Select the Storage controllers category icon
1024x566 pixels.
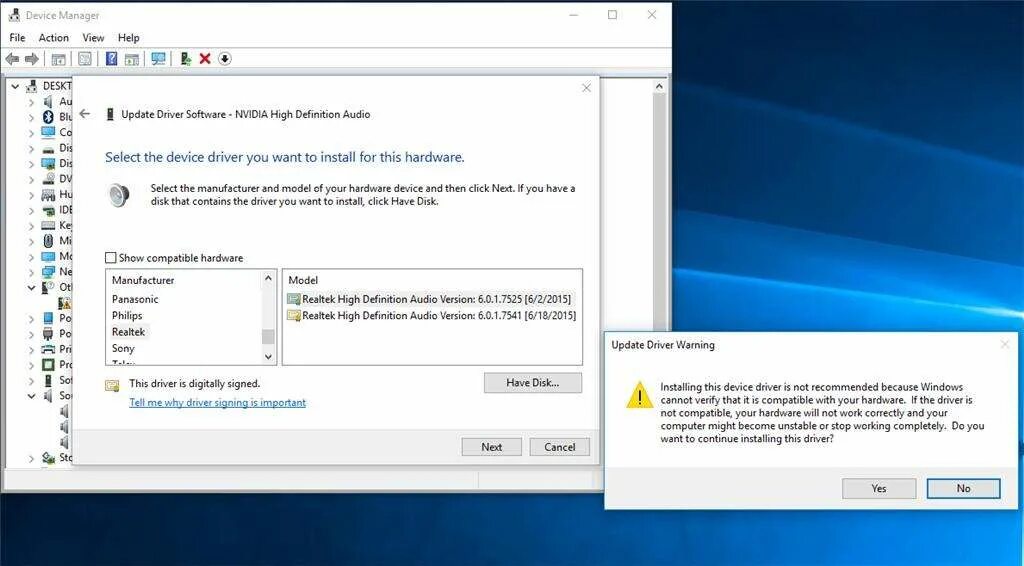[48, 458]
